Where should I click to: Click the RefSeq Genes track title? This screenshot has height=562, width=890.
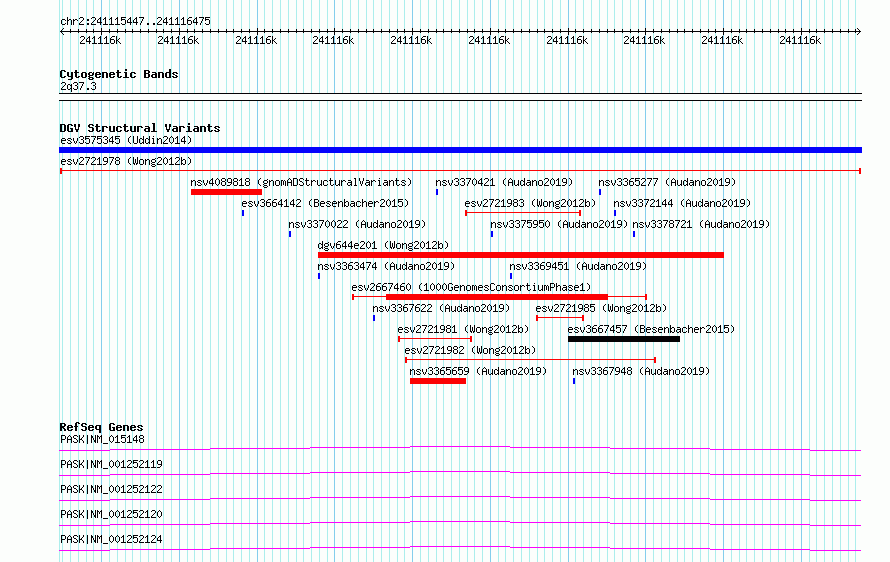[x=102, y=427]
